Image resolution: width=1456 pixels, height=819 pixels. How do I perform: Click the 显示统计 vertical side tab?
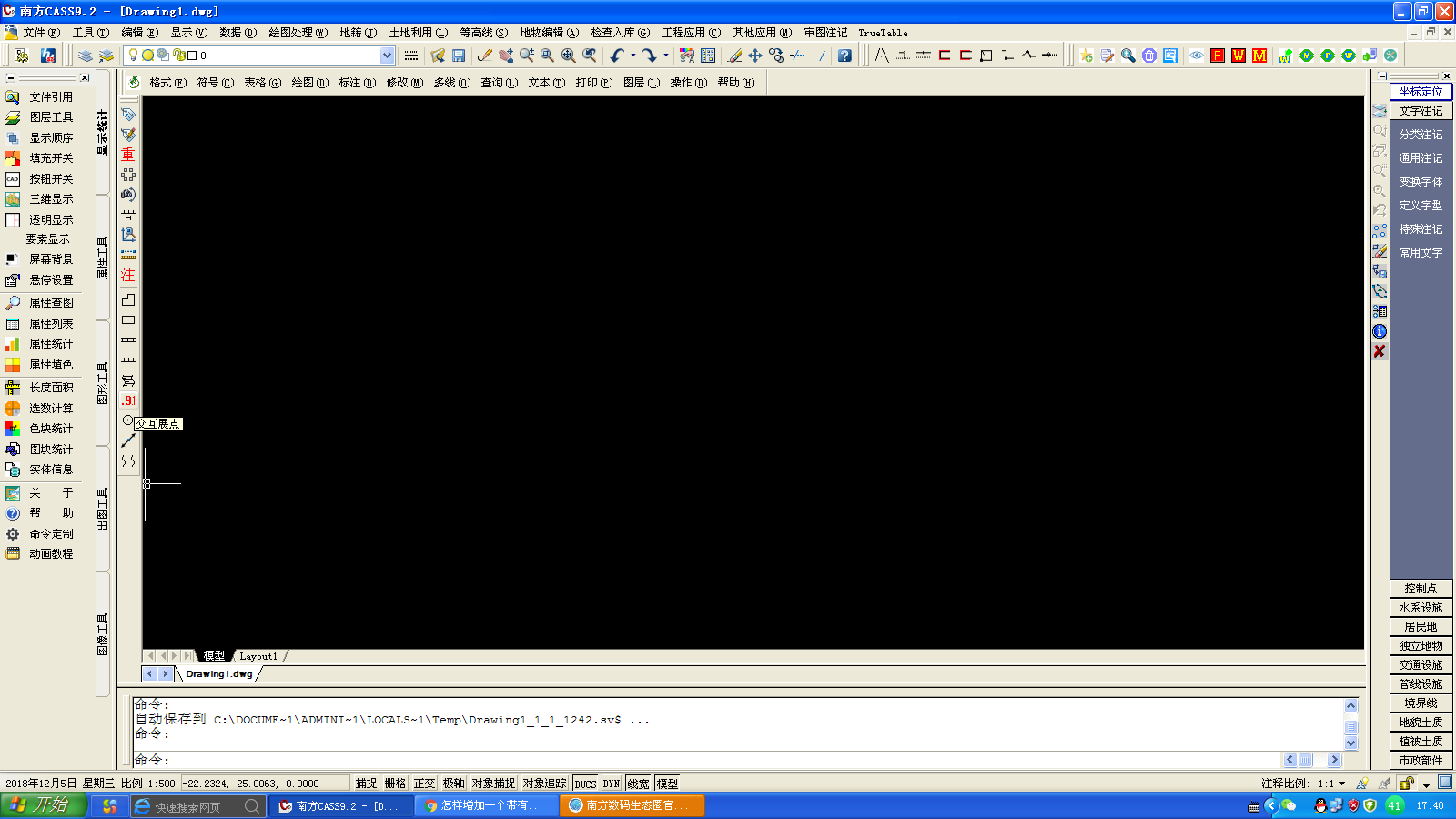pyautogui.click(x=102, y=133)
